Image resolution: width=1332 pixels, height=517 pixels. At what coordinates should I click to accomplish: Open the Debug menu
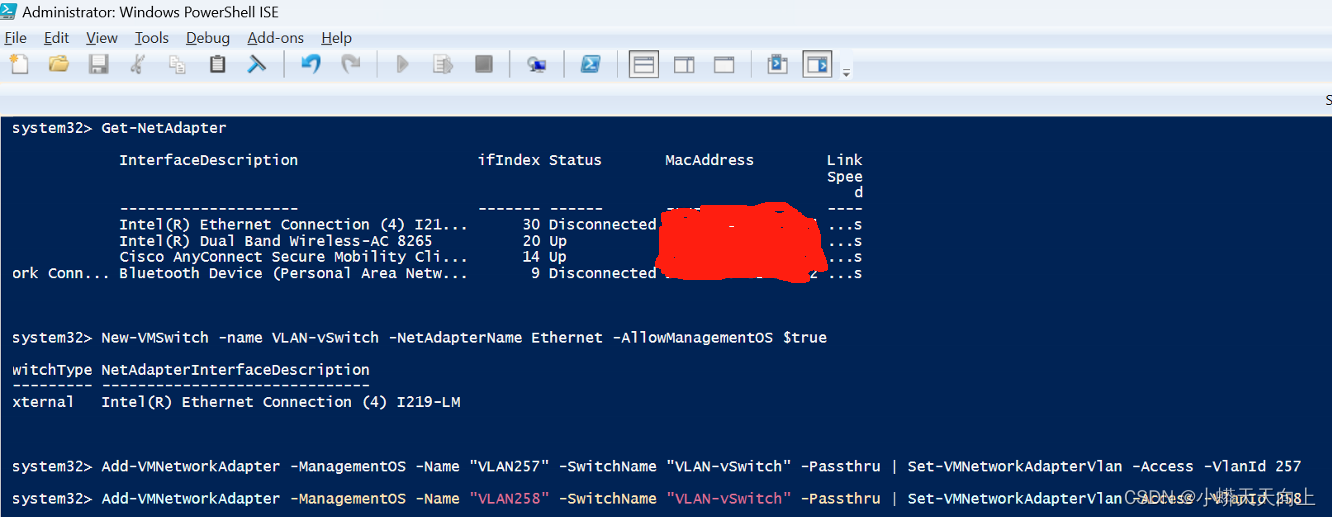[x=208, y=38]
